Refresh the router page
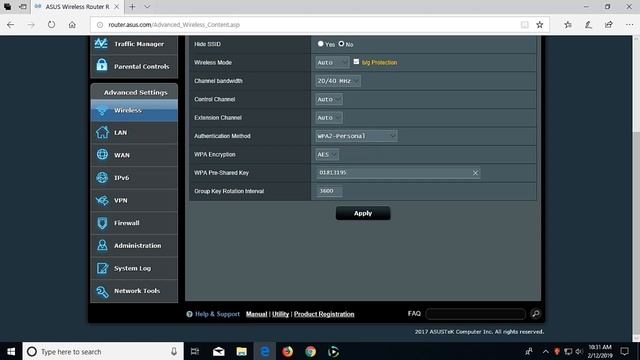Viewport: 640px width, 360px height. (x=51, y=25)
